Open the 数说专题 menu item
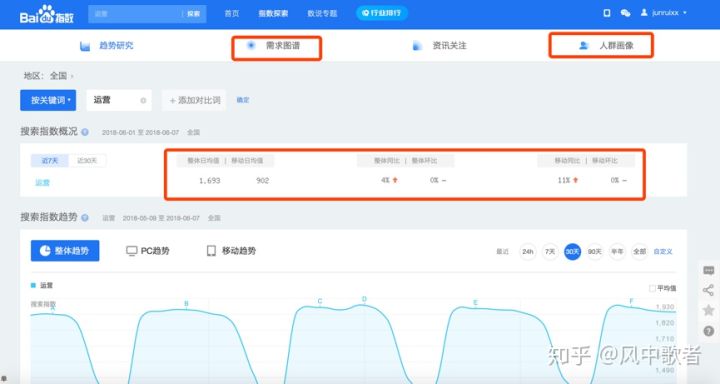Screen dimensions: 720x384 322,13
